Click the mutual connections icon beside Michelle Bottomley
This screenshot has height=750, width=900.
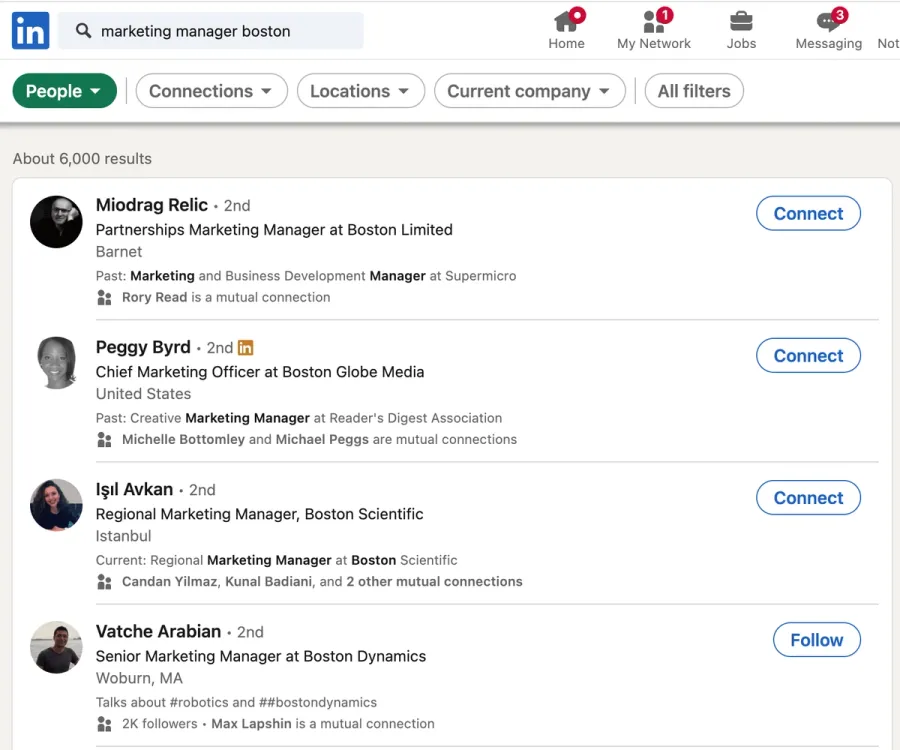[104, 439]
